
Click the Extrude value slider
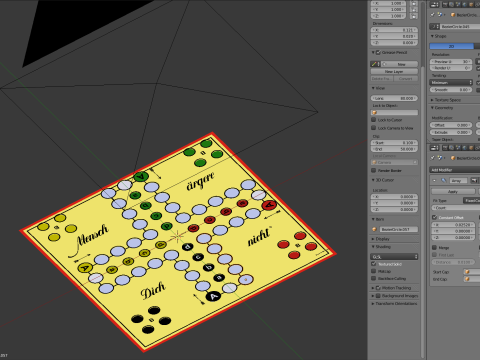[x=451, y=132]
